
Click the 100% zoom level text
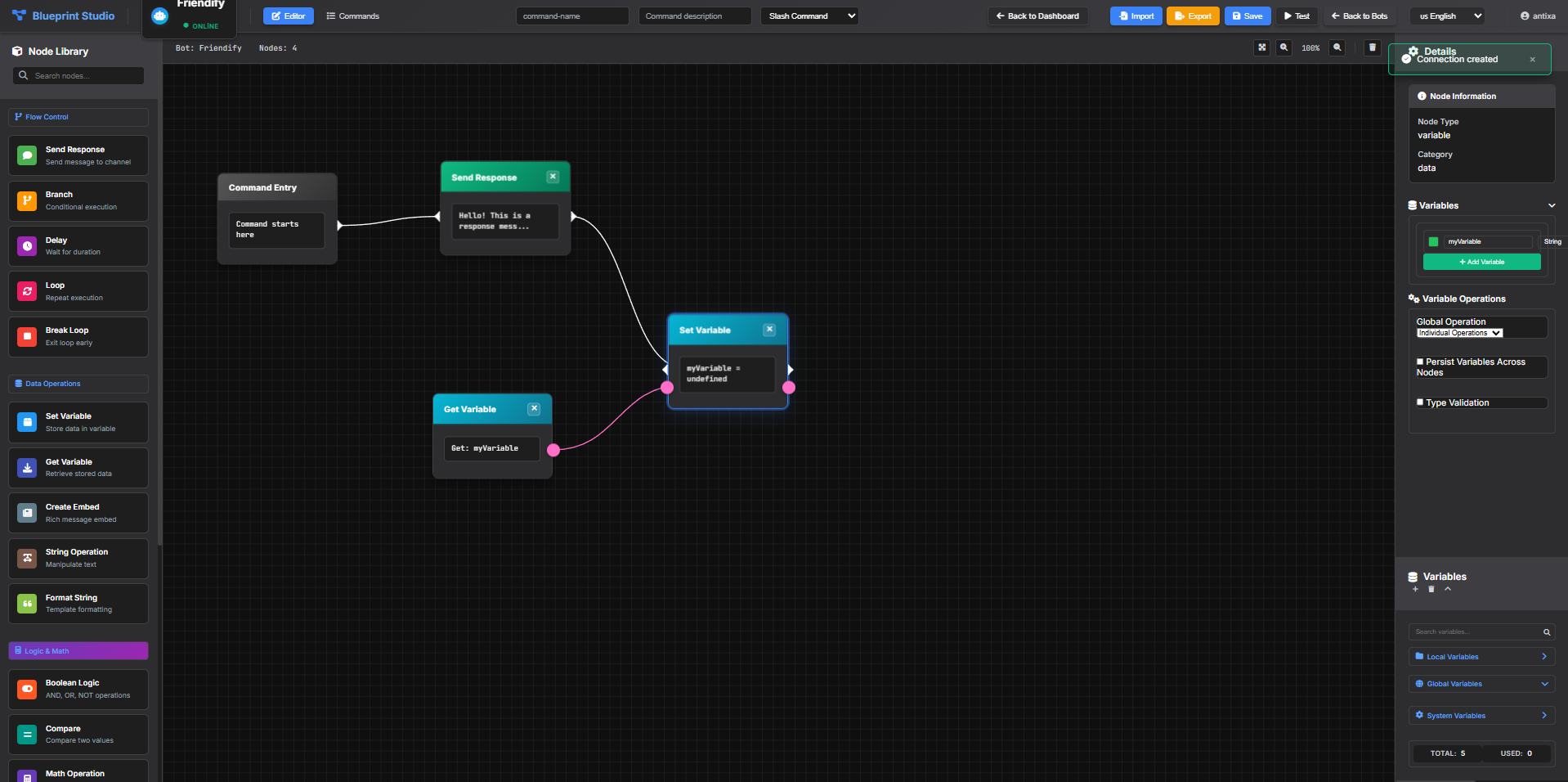(1310, 48)
